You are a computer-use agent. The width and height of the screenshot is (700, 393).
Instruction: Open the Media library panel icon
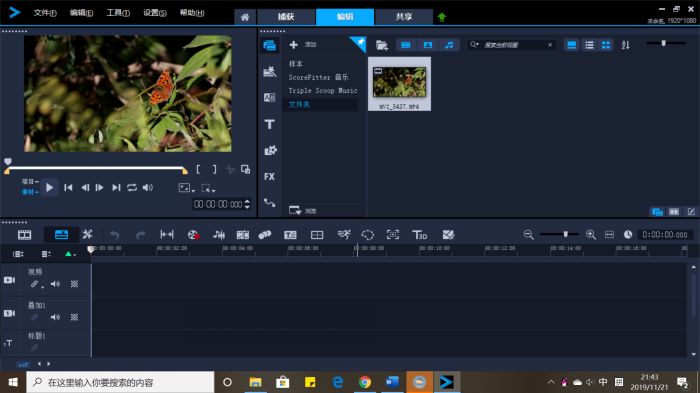coord(270,45)
